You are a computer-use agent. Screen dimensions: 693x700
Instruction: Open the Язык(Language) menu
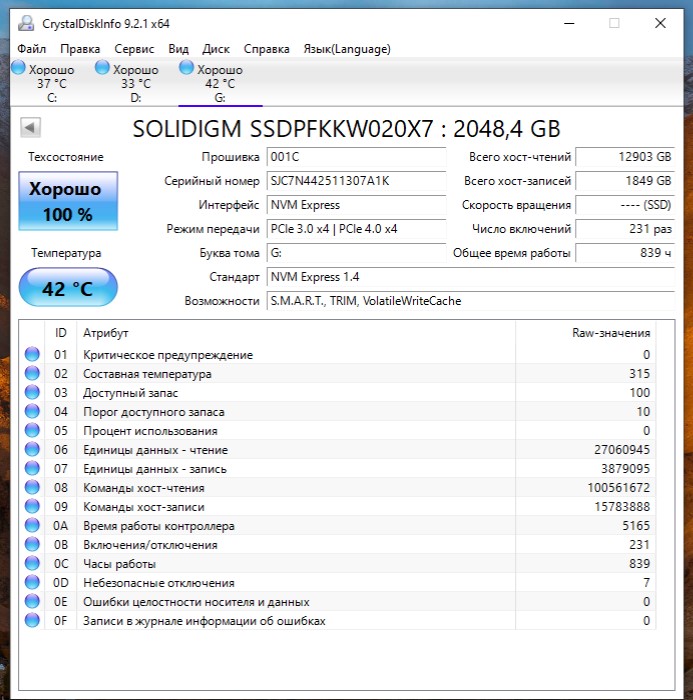pyautogui.click(x=347, y=49)
